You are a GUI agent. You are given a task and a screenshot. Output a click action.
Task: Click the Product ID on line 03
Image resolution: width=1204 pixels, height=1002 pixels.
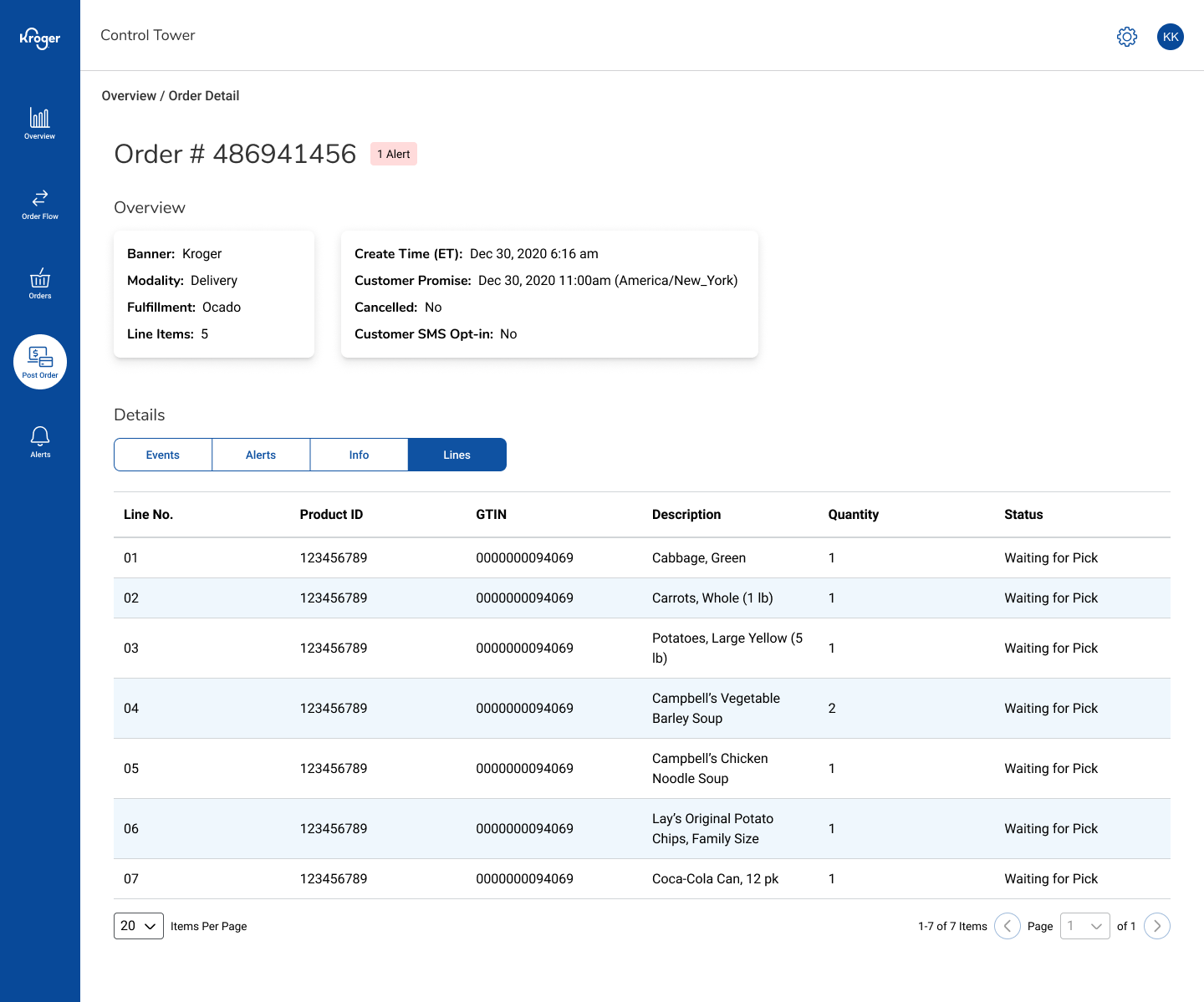click(x=334, y=649)
